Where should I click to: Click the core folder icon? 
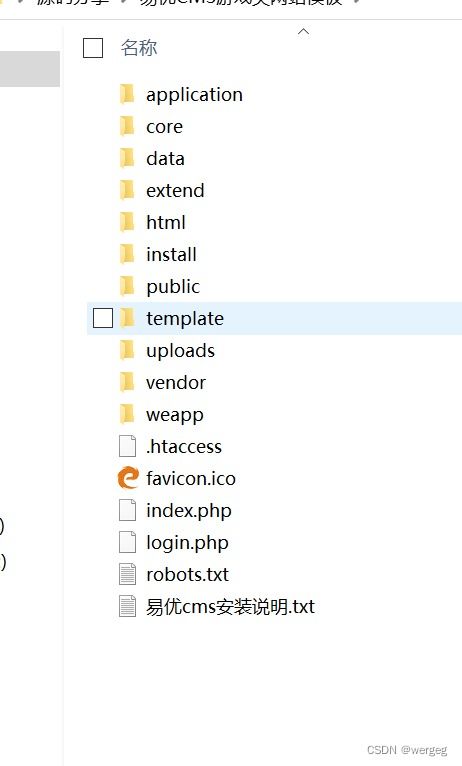[127, 126]
